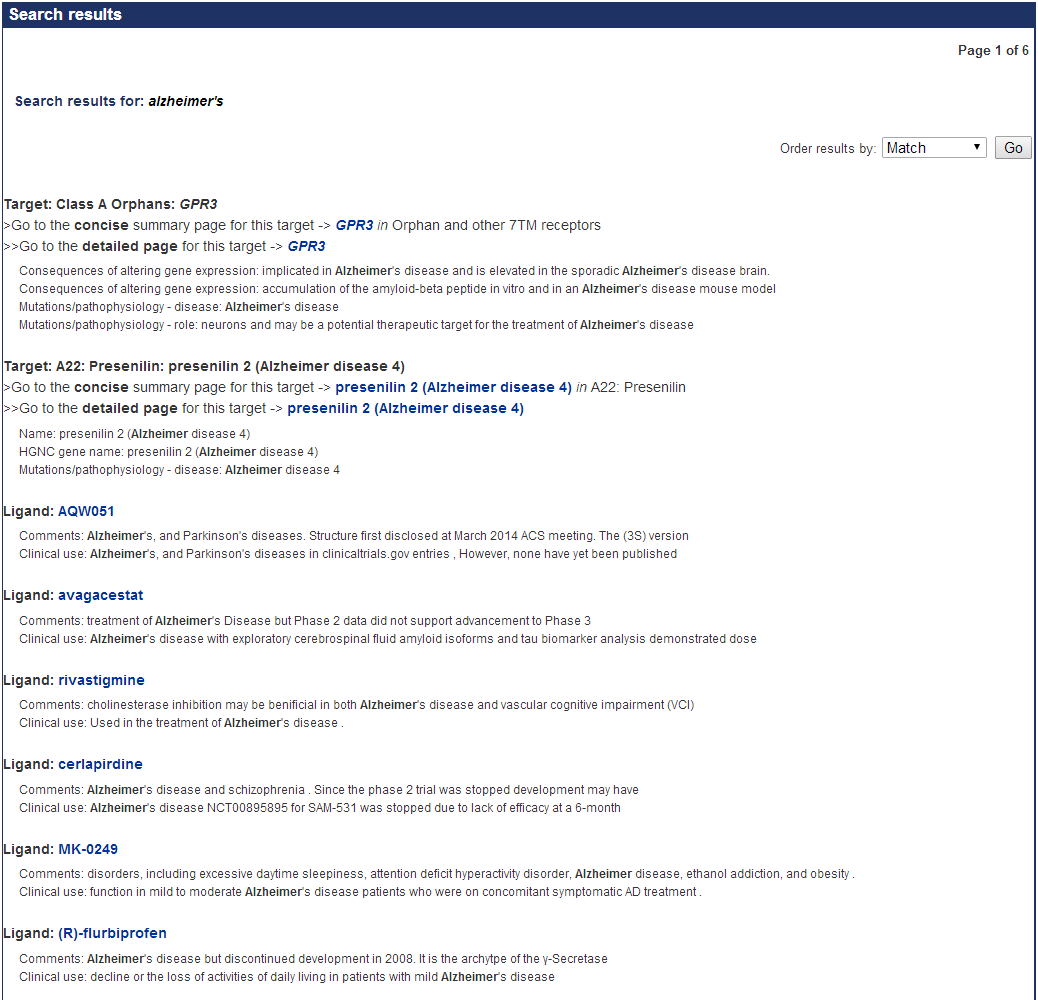Go to the cerlapirdine ligand page
Image resolution: width=1038 pixels, height=1000 pixels.
click(x=100, y=764)
